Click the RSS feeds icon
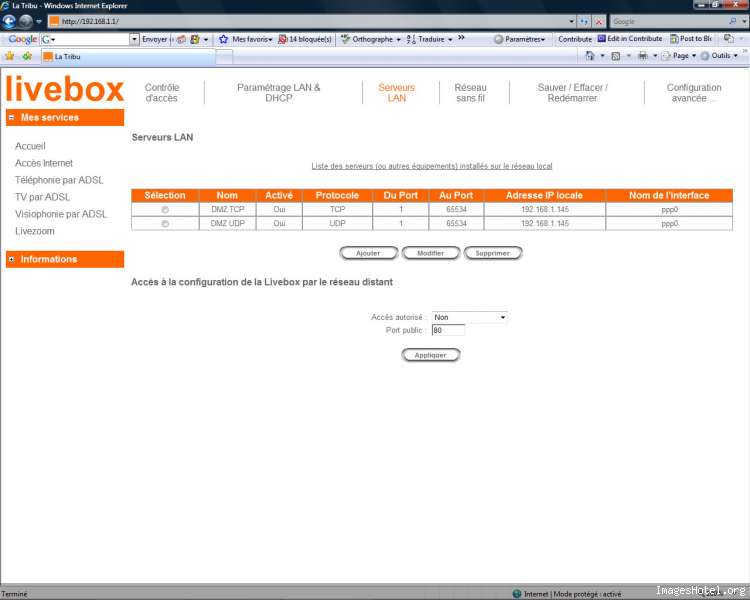Viewport: 750px width, 600px height. click(x=616, y=56)
